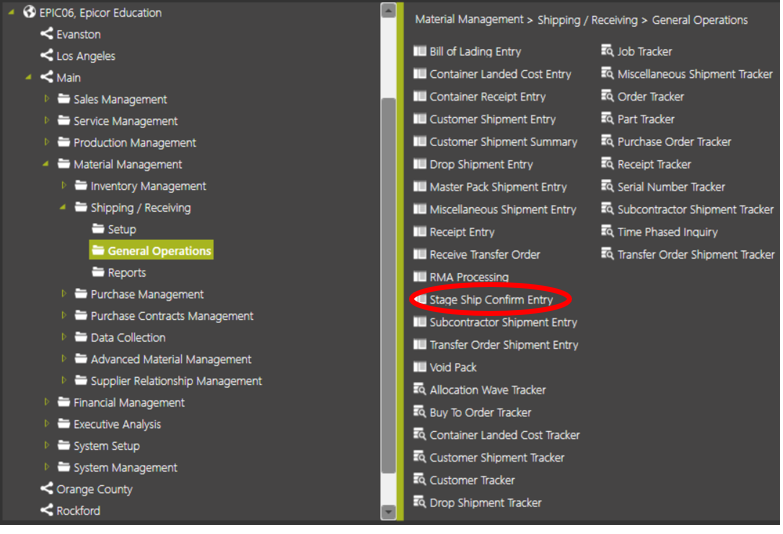Screen dimensions: 783x534
Task: Click the Job Tracker magnifier icon
Action: (x=607, y=51)
